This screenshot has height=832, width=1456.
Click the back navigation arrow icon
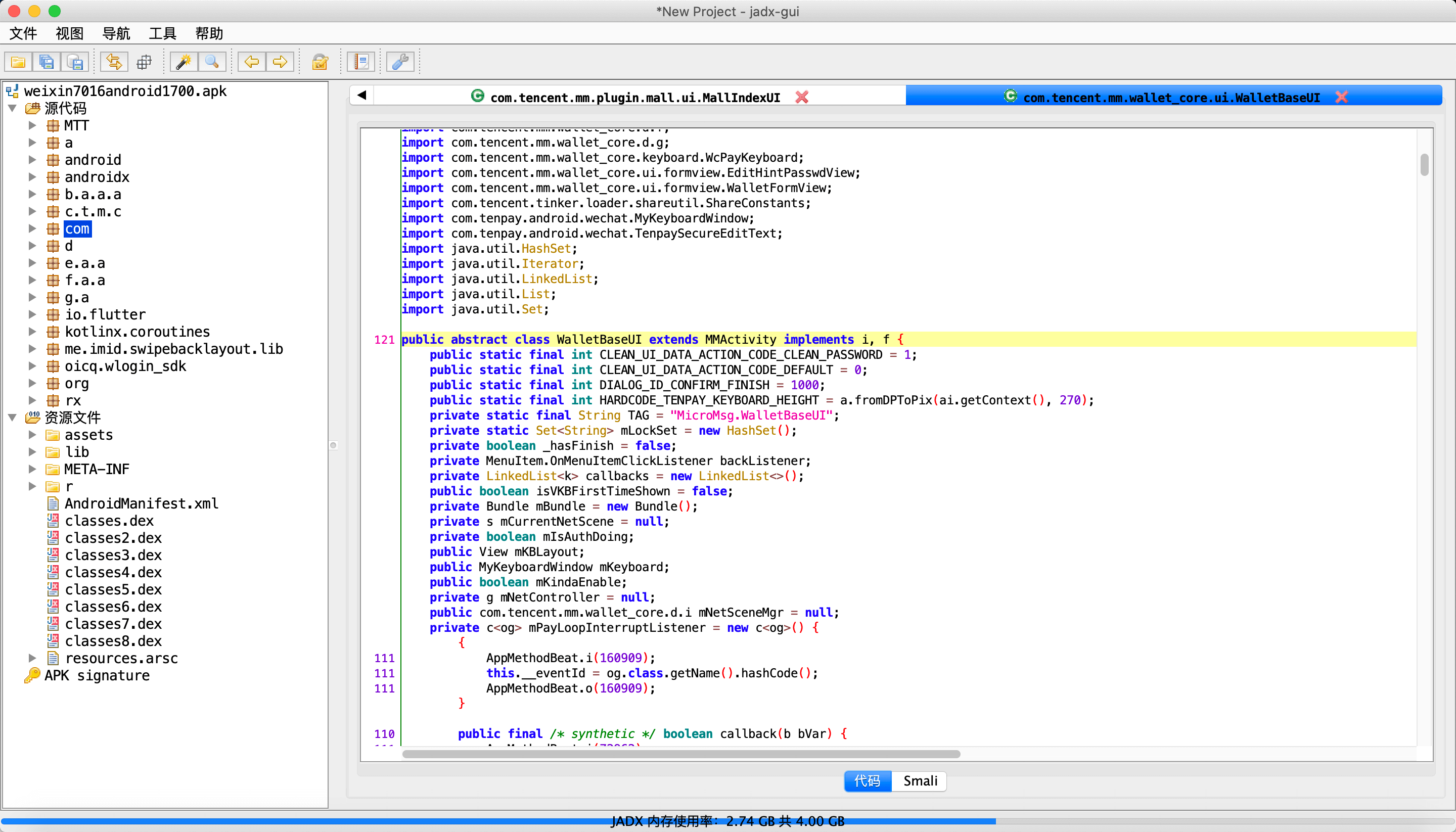pos(251,62)
